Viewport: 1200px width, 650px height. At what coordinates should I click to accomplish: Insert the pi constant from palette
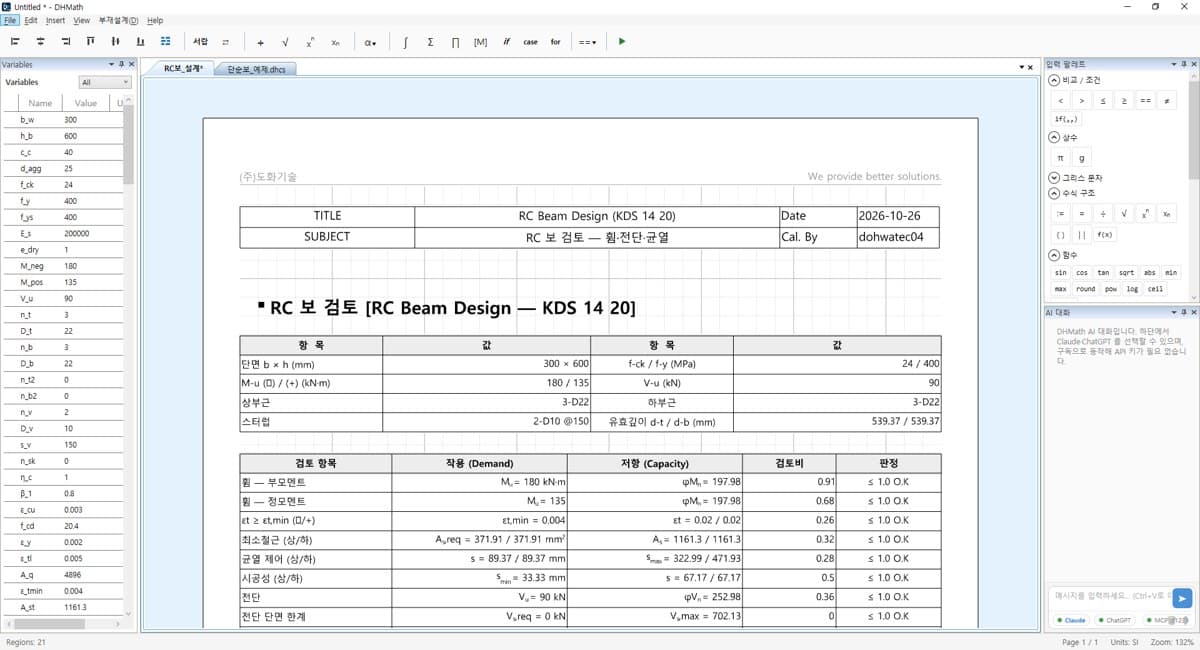click(1061, 158)
